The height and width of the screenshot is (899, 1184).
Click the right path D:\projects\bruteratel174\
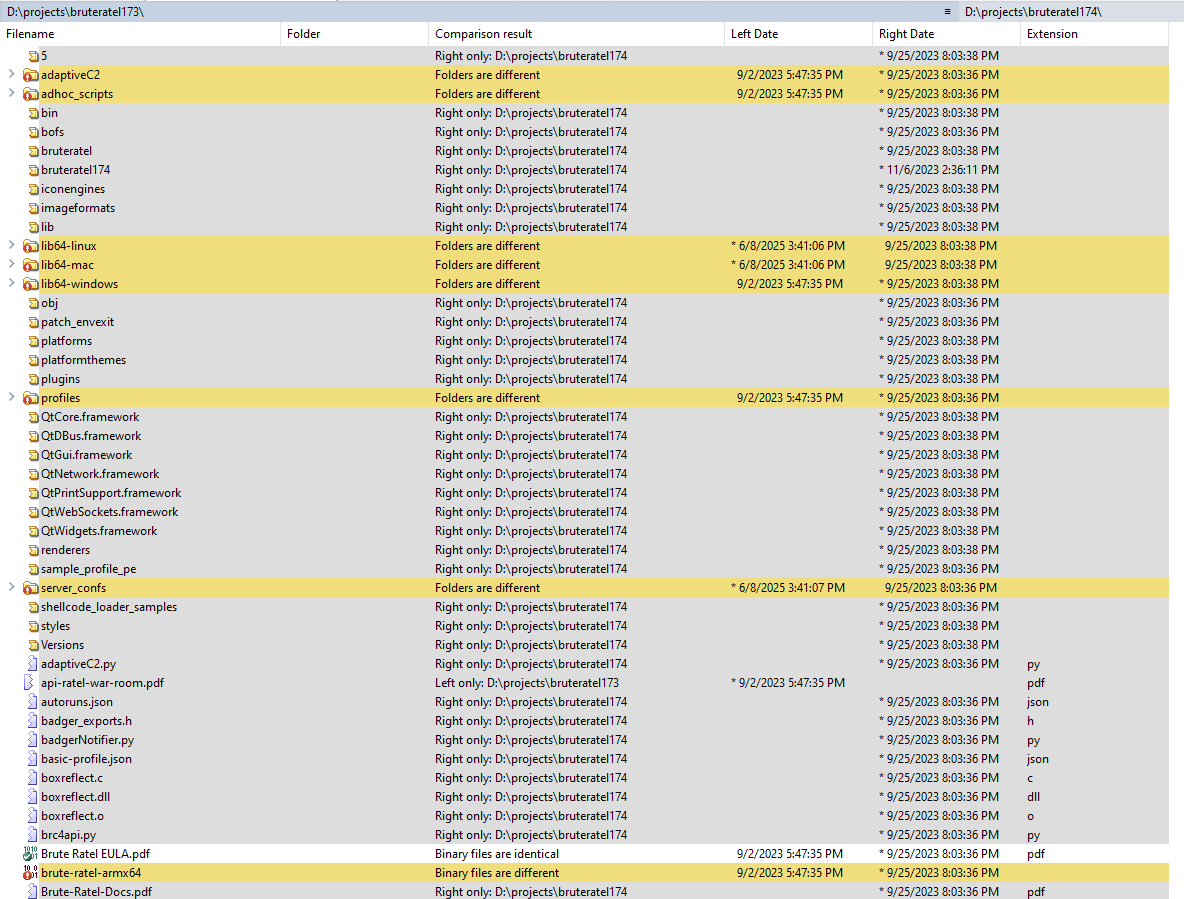click(1033, 12)
